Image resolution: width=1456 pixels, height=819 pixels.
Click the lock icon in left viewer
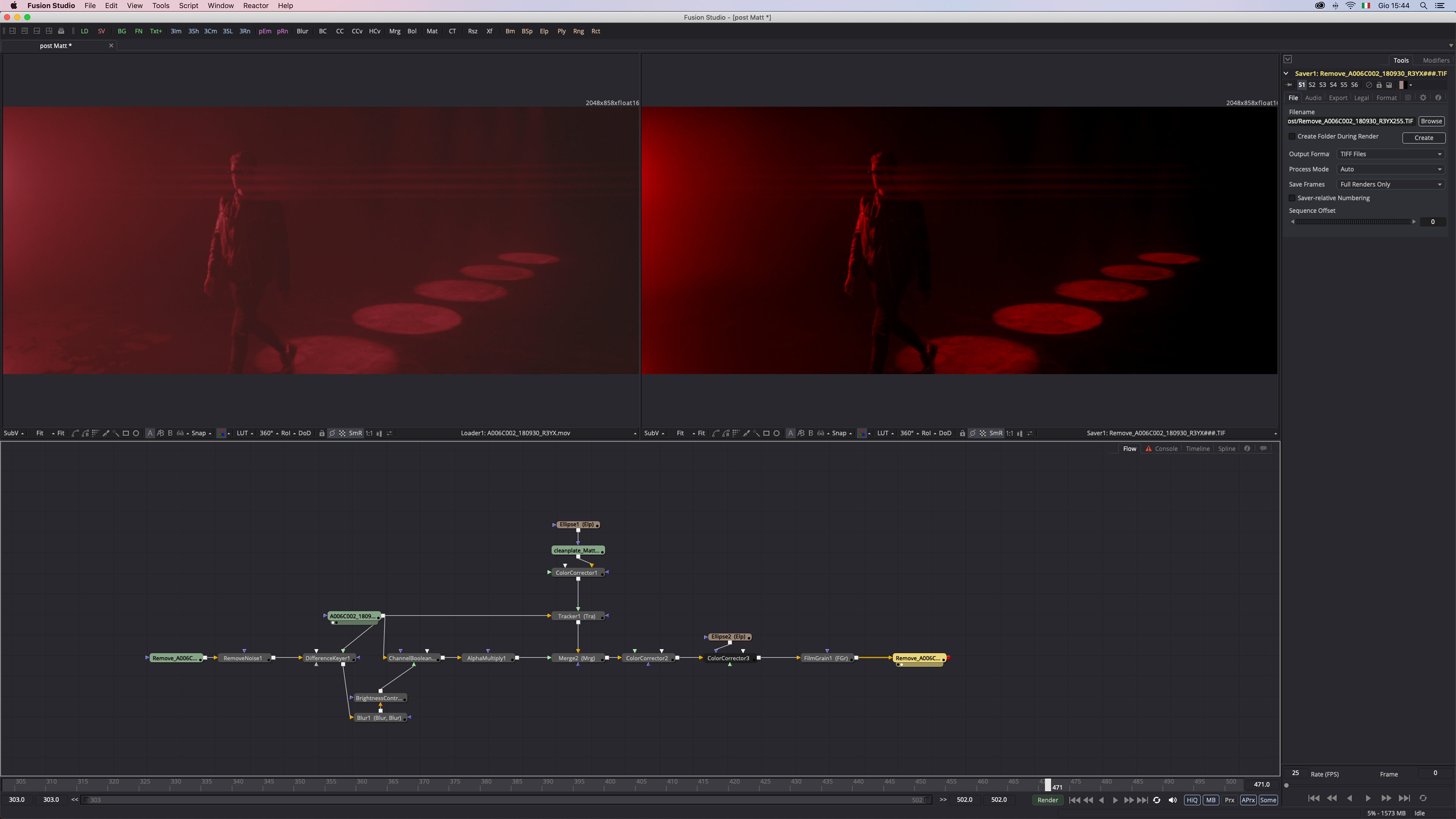click(322, 433)
